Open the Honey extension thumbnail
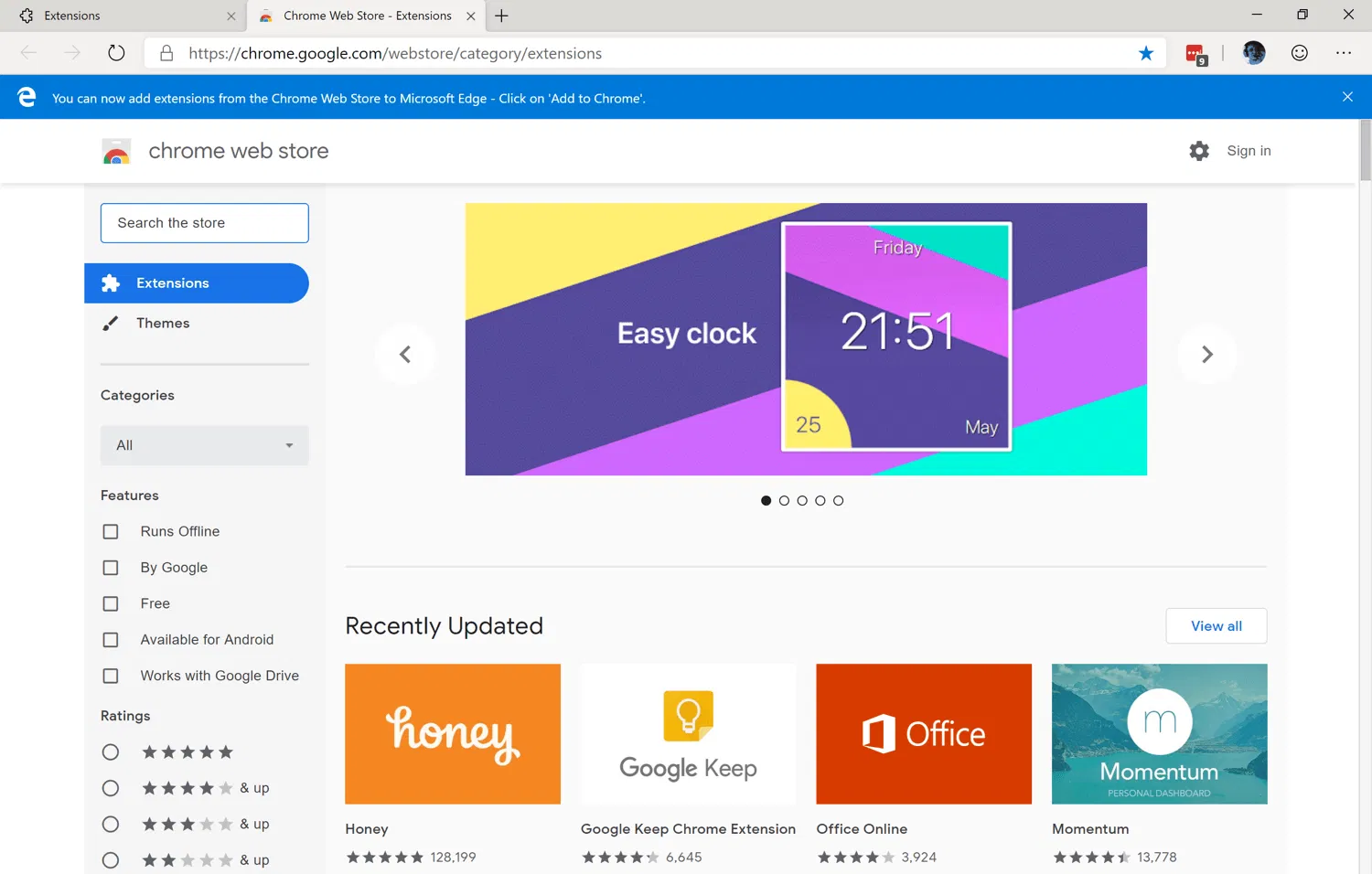The width and height of the screenshot is (1372, 874). point(452,733)
